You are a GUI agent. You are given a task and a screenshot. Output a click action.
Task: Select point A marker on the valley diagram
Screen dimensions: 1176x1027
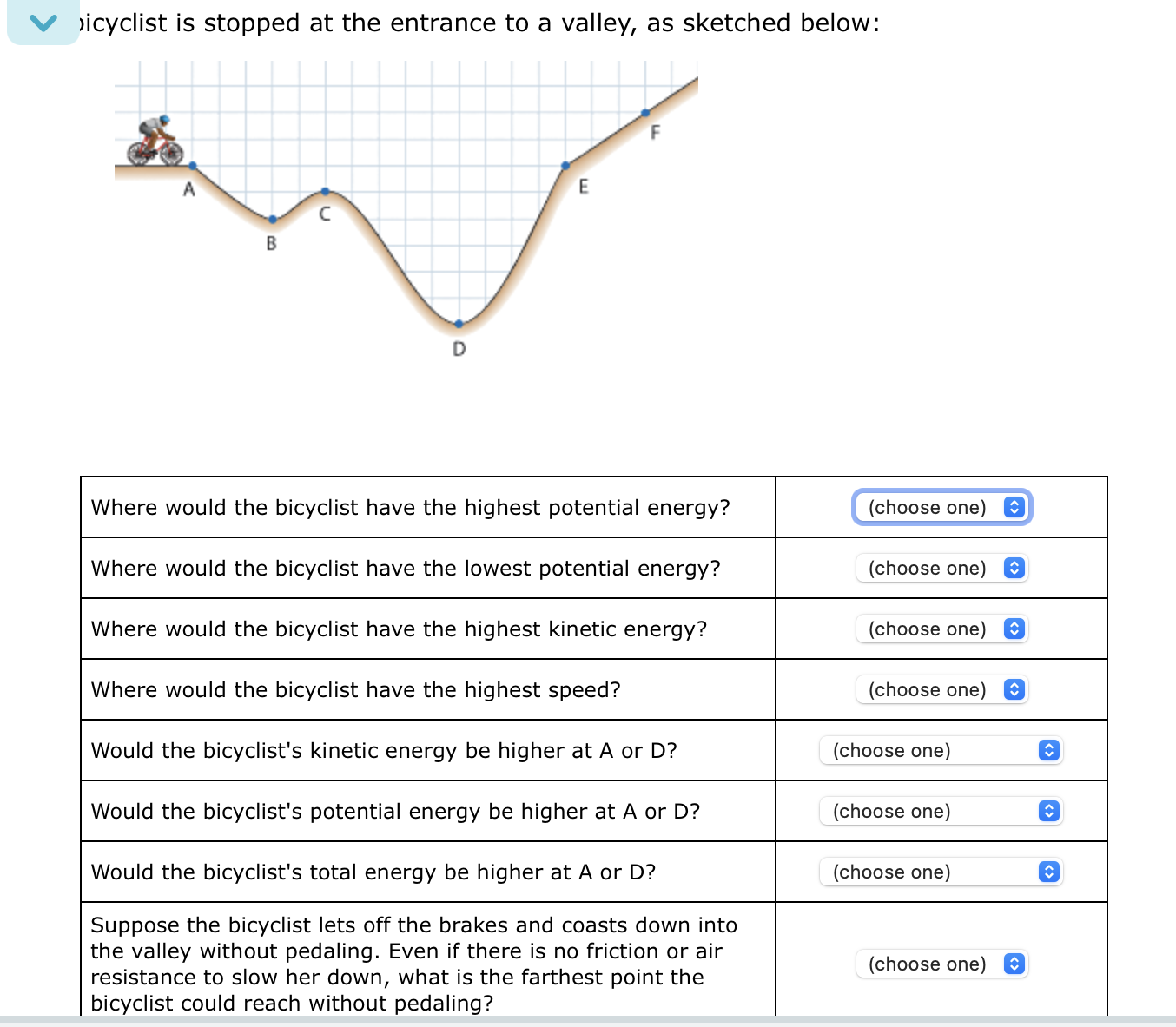point(192,167)
